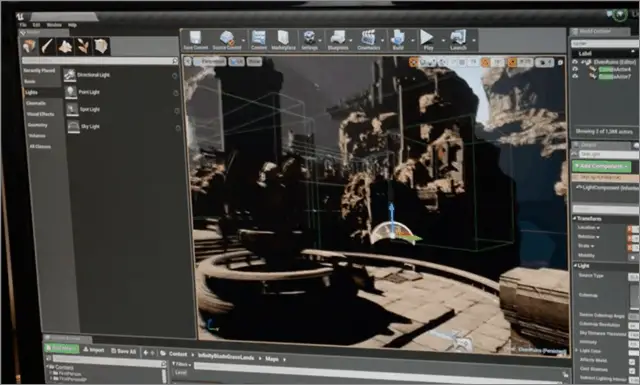Click the Spot Light icon
640x385 pixels.
tap(72, 109)
